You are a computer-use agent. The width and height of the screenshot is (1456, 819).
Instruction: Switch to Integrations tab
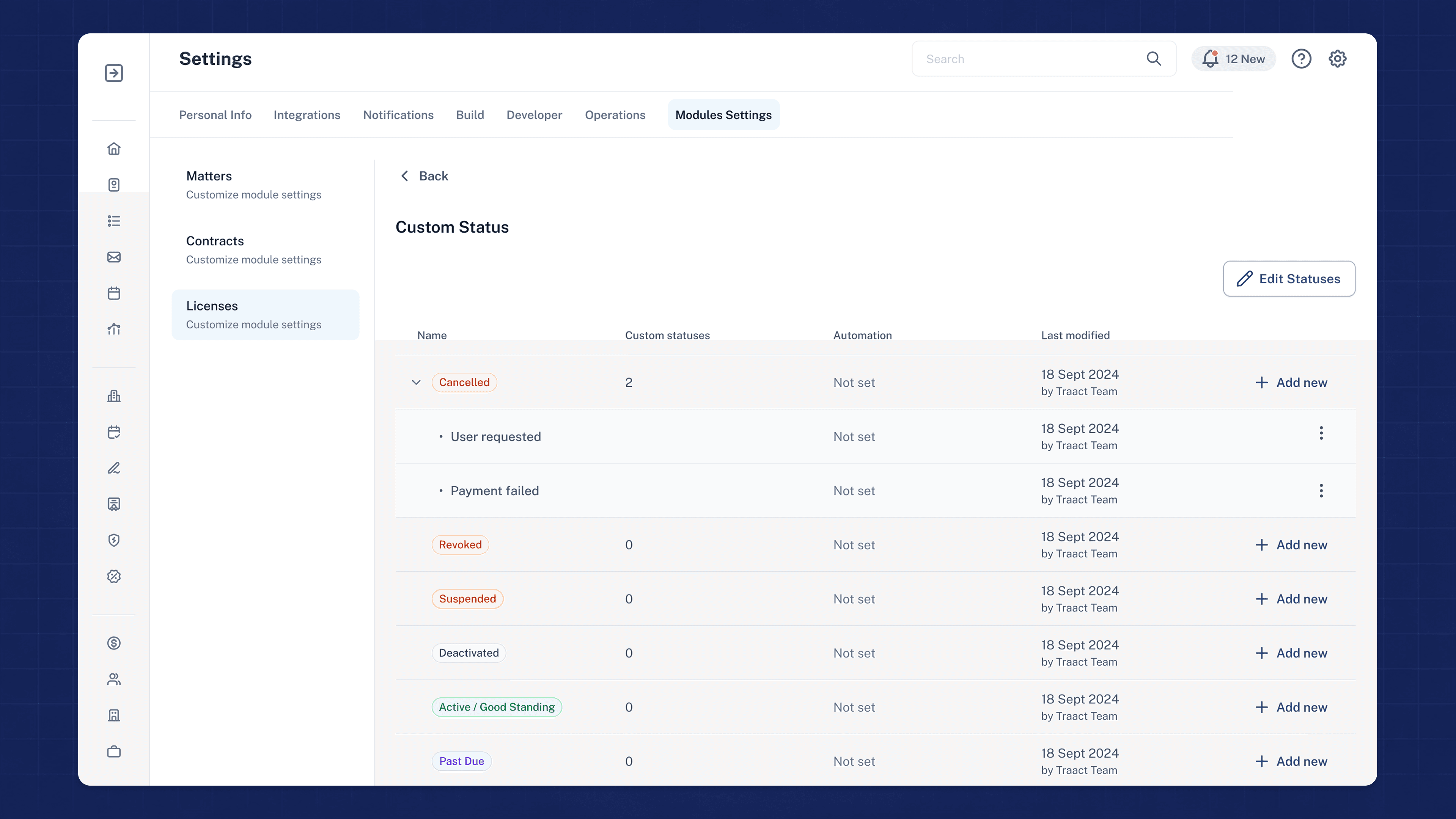(307, 115)
